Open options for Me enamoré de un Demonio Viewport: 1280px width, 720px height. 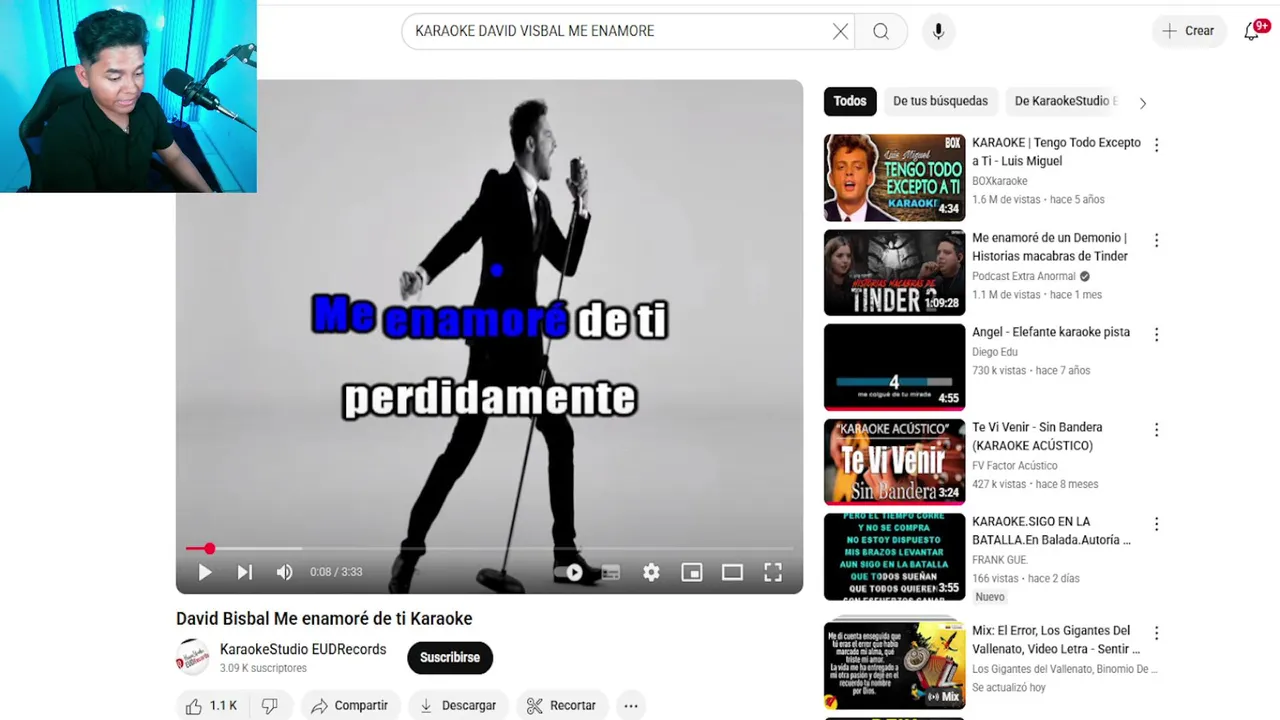(1156, 240)
